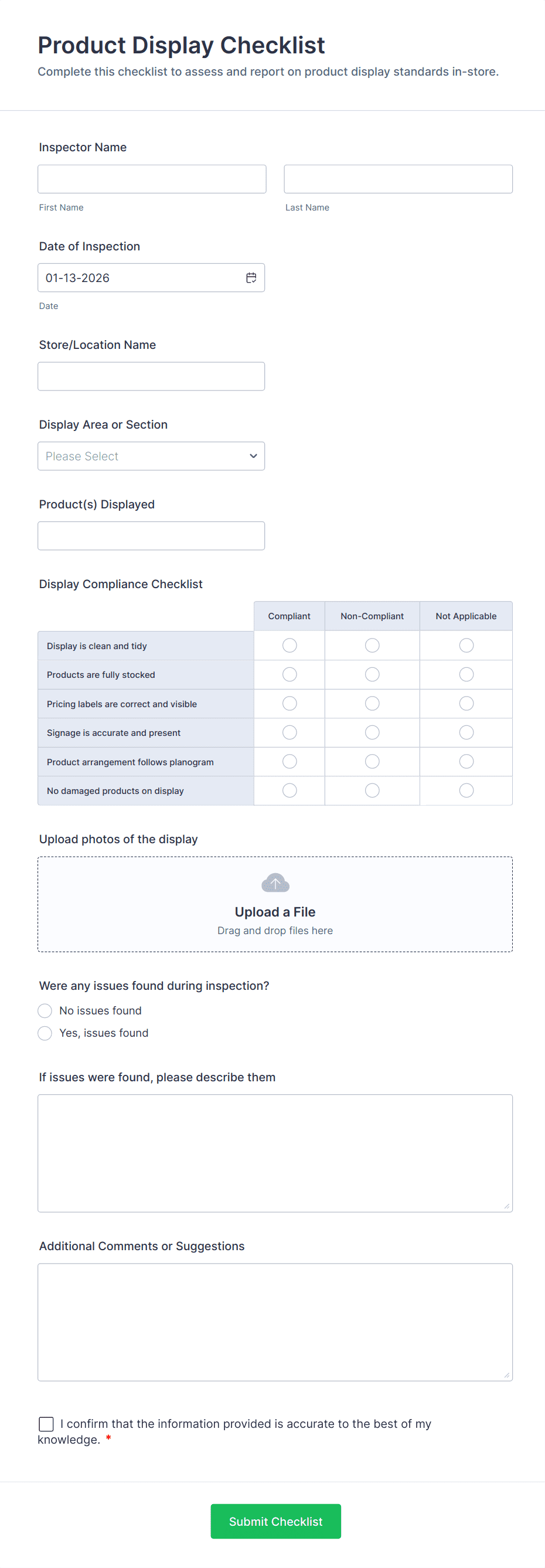The width and height of the screenshot is (545, 1568).
Task: Click the Additional Comments text area
Action: [275, 1322]
